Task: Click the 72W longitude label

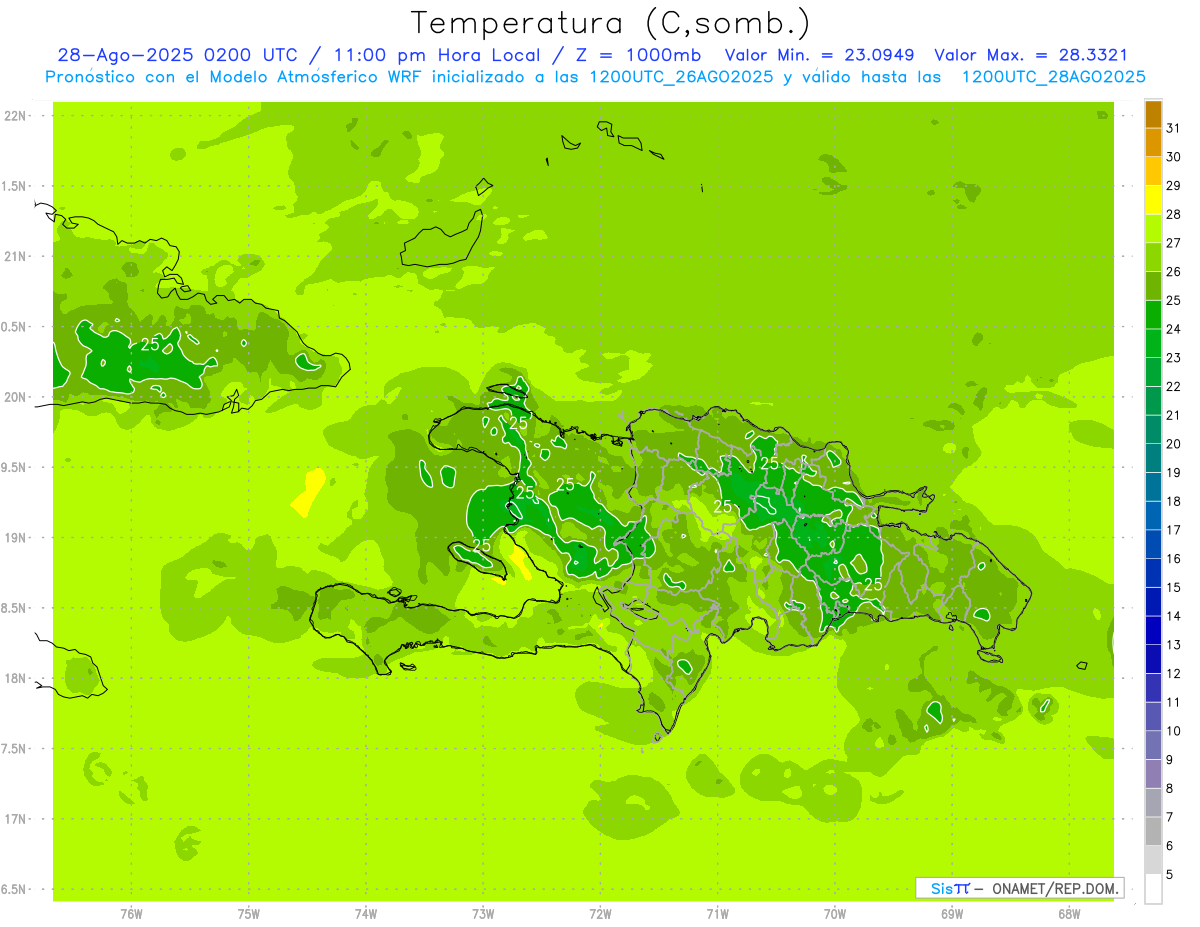Action: 600,913
